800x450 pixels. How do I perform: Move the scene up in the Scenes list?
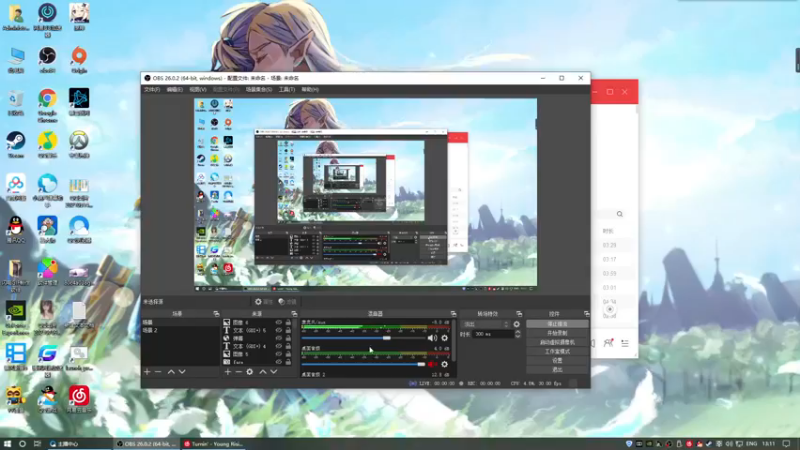tap(171, 372)
